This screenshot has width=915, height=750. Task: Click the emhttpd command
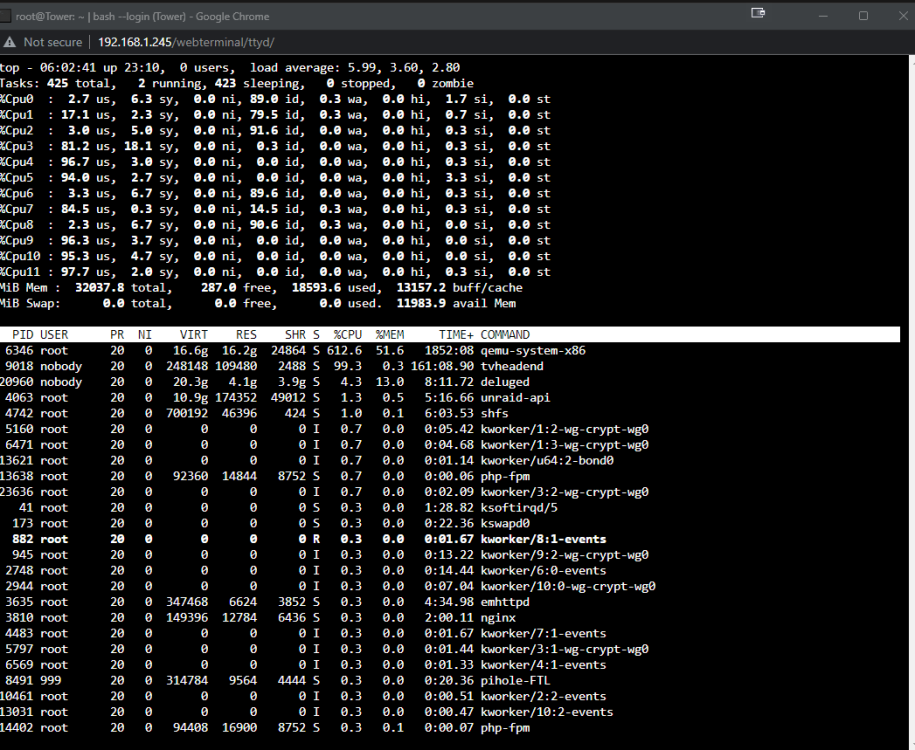(x=505, y=602)
